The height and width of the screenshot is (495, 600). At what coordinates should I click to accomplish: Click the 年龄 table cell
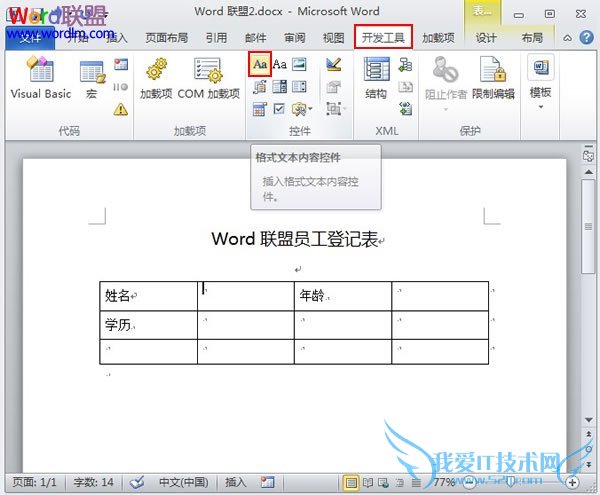[343, 296]
